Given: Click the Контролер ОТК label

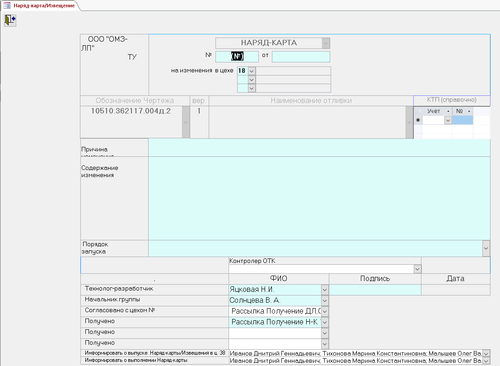Looking at the screenshot, I should (252, 261).
